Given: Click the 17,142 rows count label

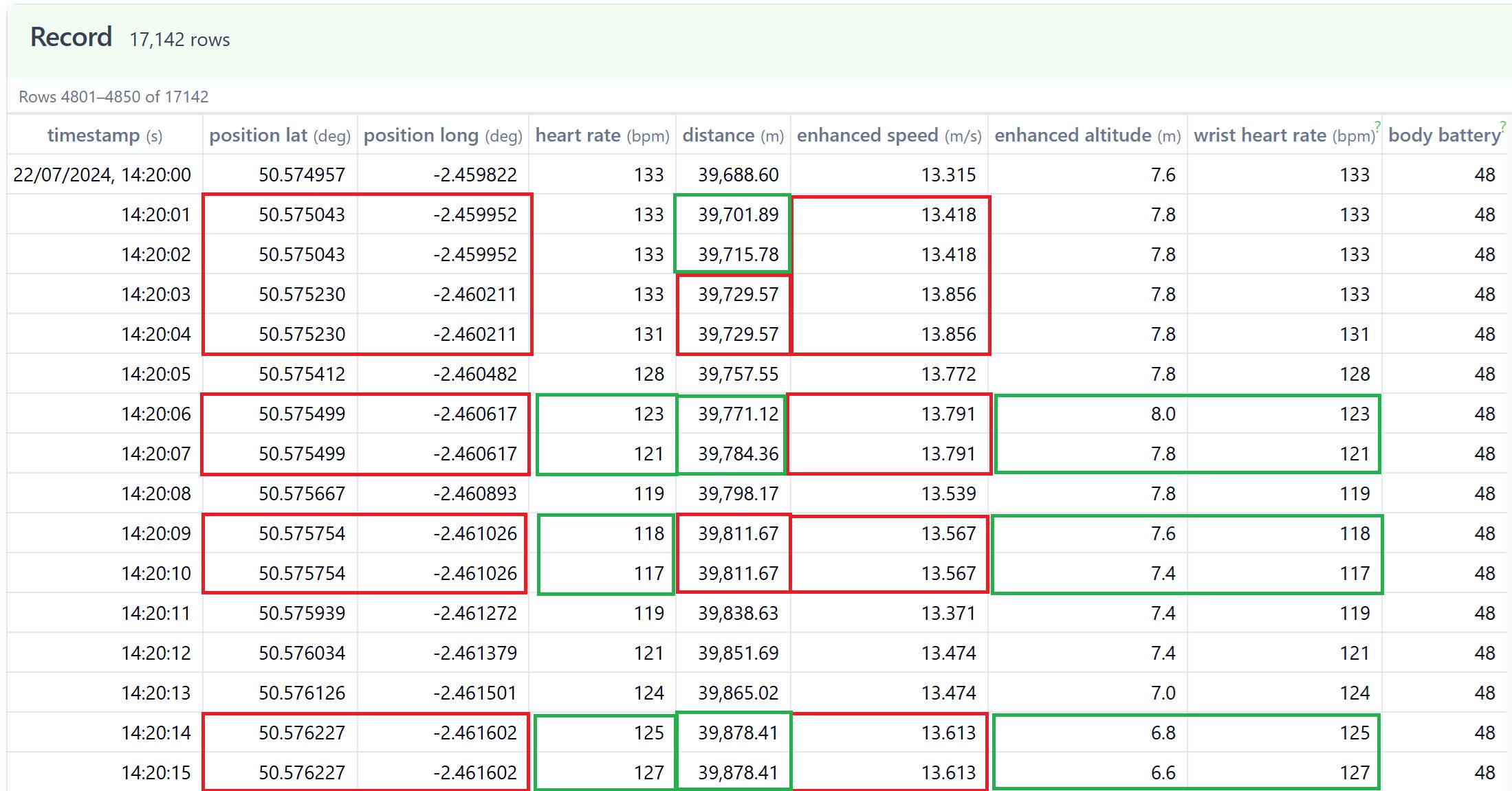Looking at the screenshot, I should 179,40.
